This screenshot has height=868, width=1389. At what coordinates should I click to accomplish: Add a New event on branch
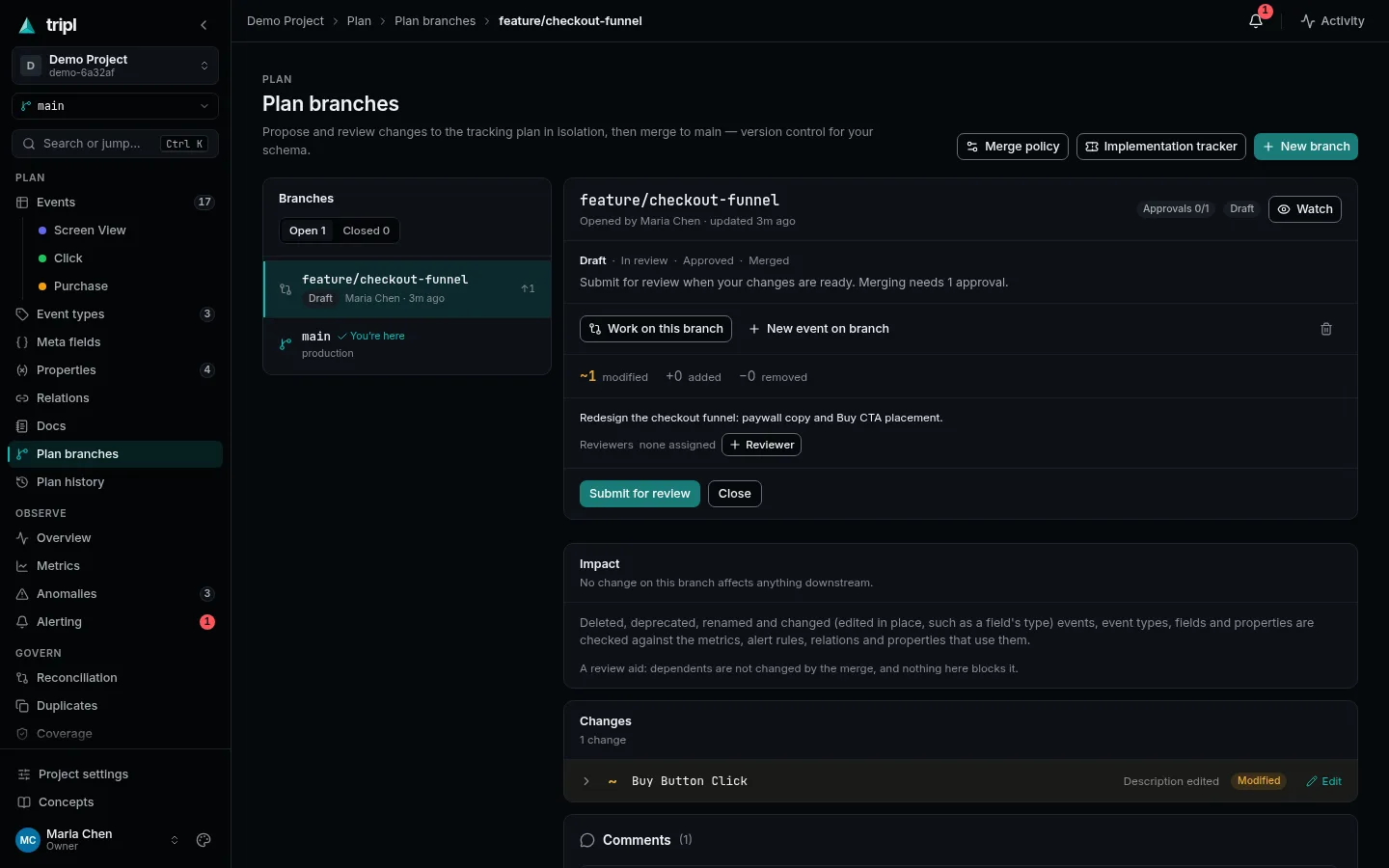(819, 329)
